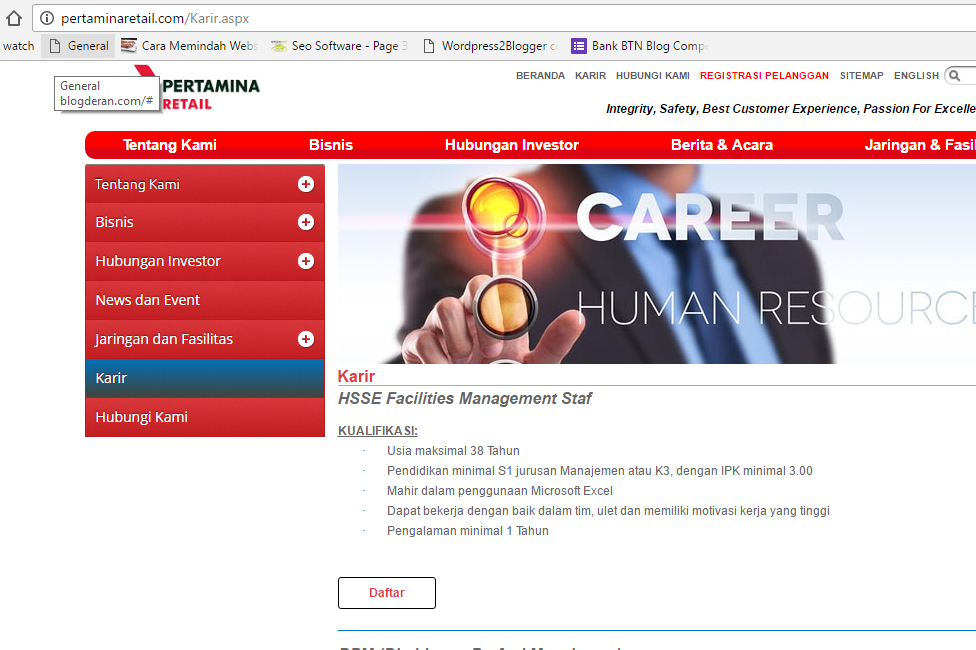Click 'Dapat bekerja dengan baik dalam tim' line

608,511
